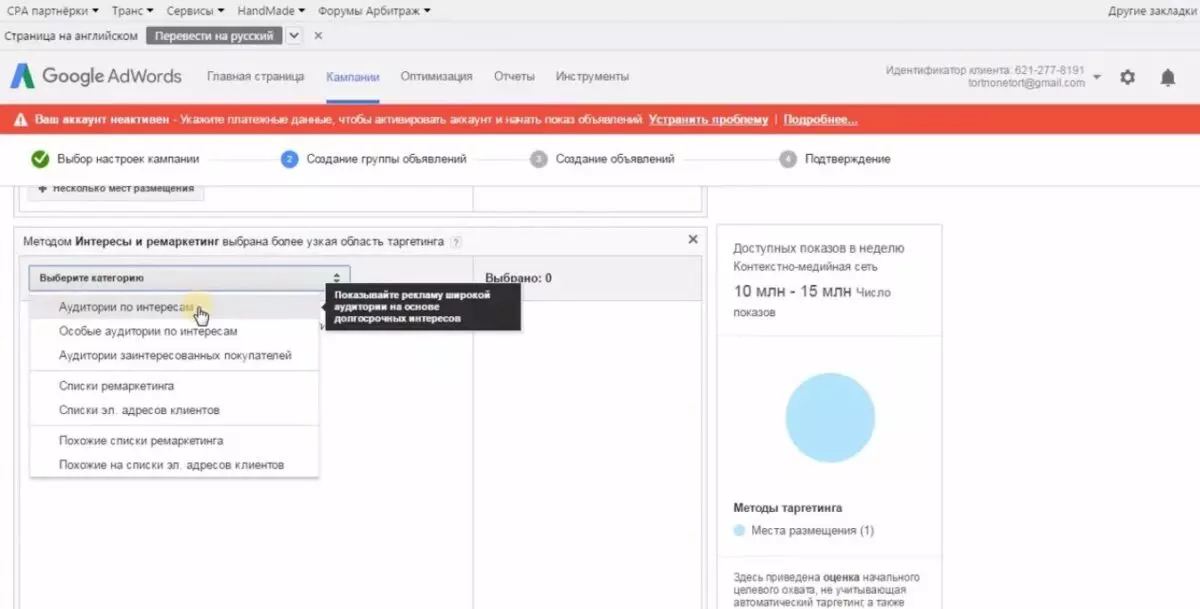1200x609 pixels.
Task: Open 'Другие закладки' folder
Action: pos(1151,10)
